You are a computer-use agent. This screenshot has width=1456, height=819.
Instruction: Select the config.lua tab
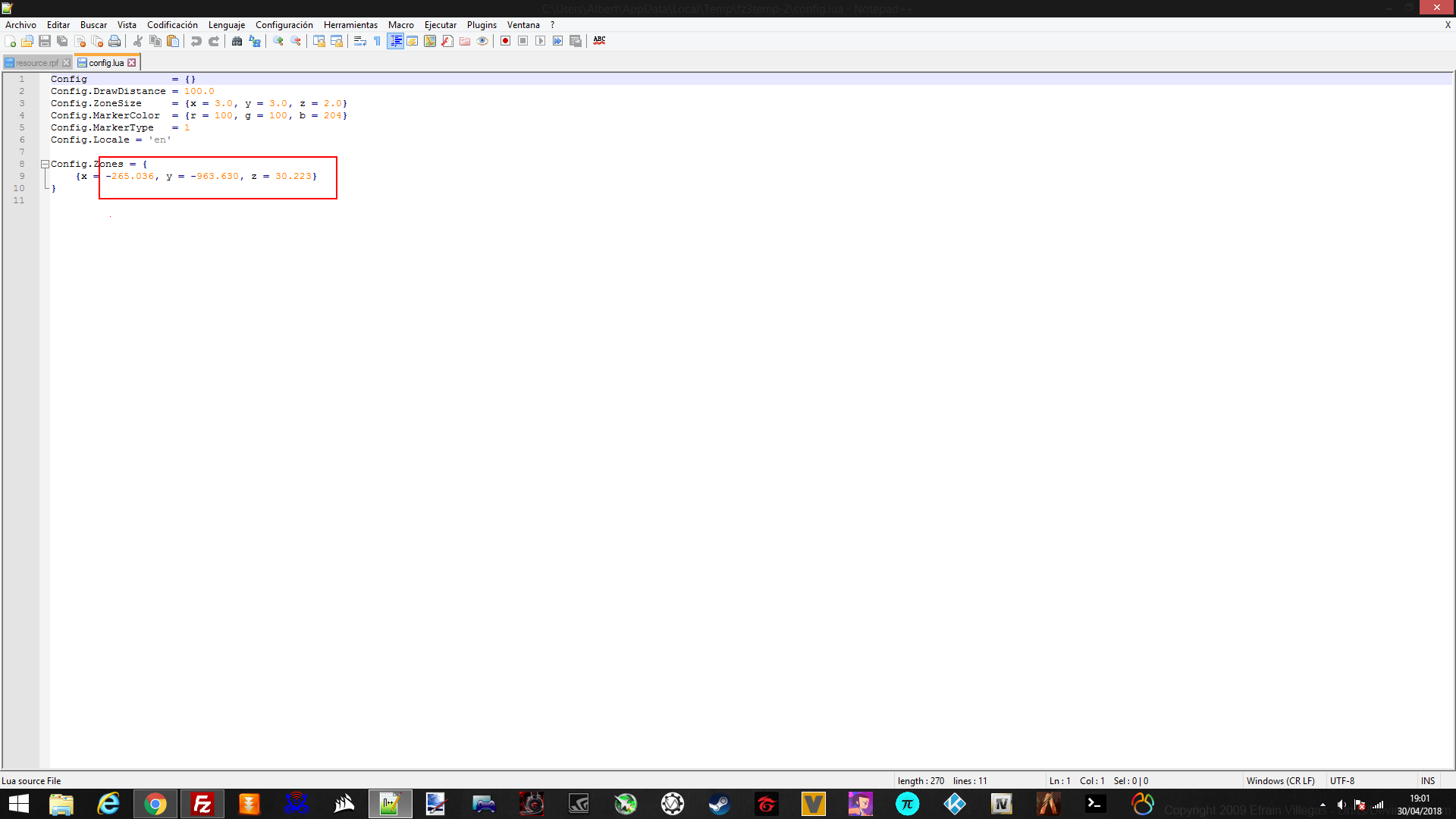coord(106,63)
